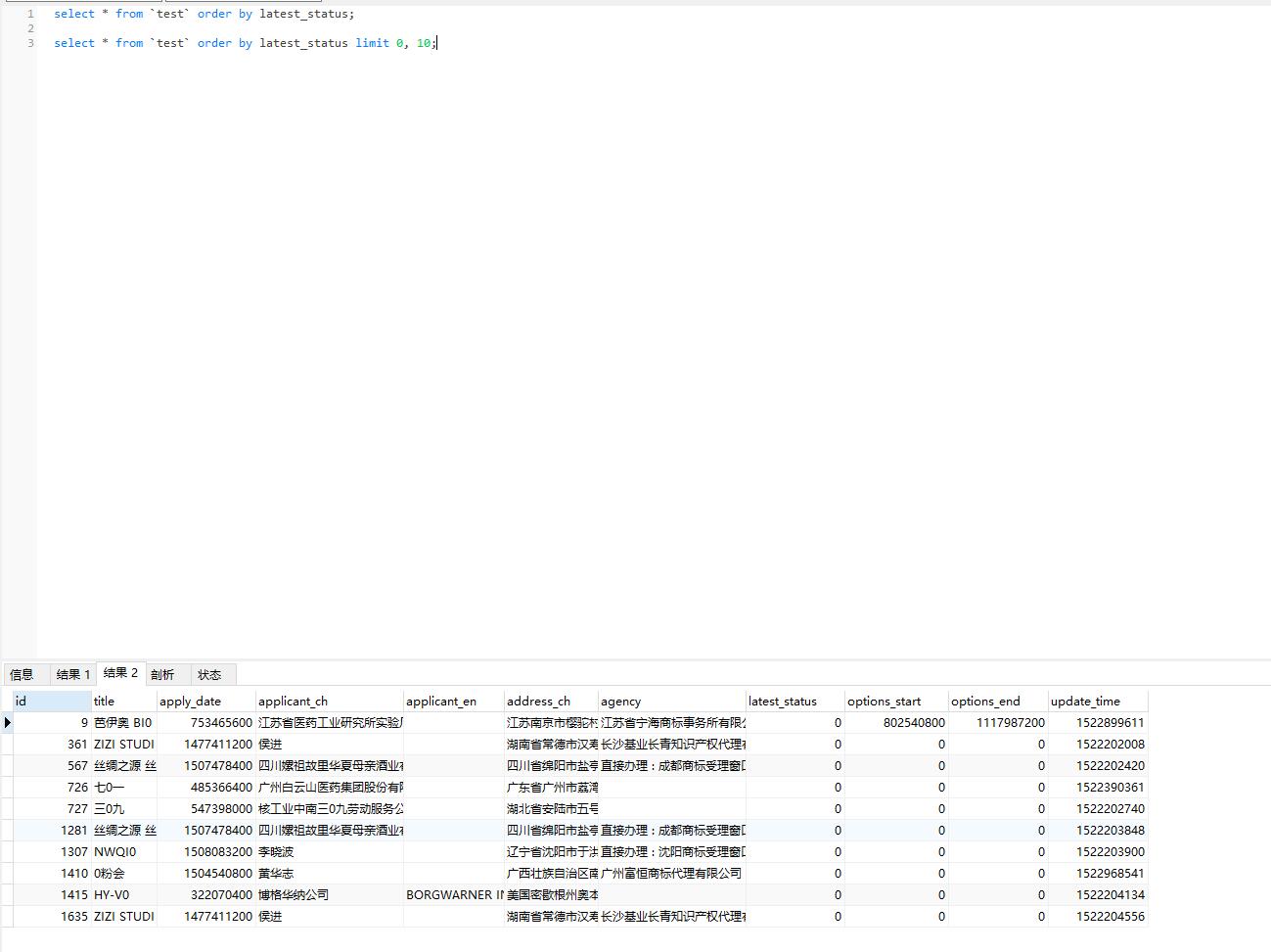Click update_time value 1522202740

pyautogui.click(x=1098, y=809)
